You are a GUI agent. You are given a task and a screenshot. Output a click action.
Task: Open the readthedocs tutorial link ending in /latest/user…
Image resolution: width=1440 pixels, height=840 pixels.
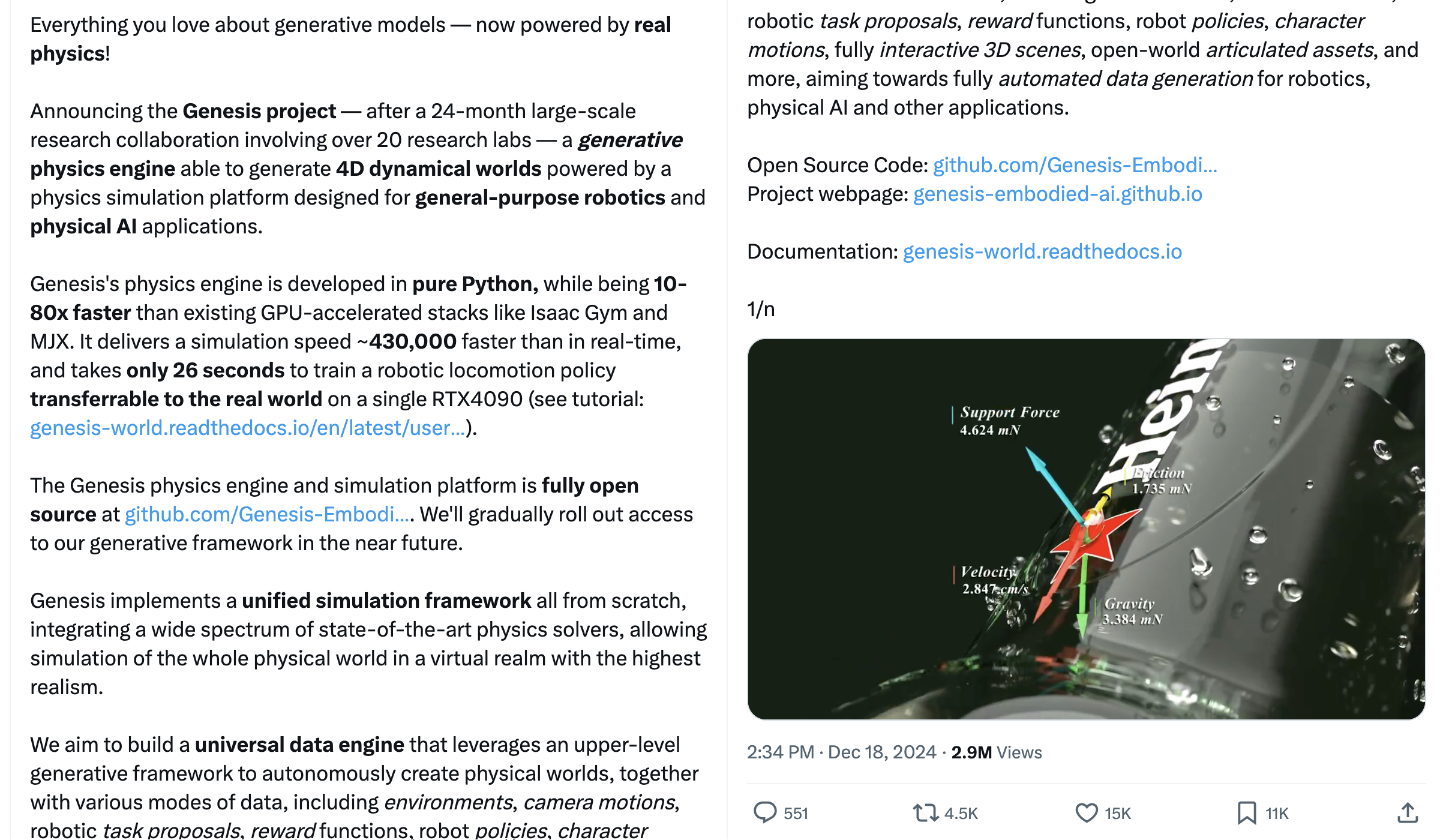pyautogui.click(x=248, y=428)
